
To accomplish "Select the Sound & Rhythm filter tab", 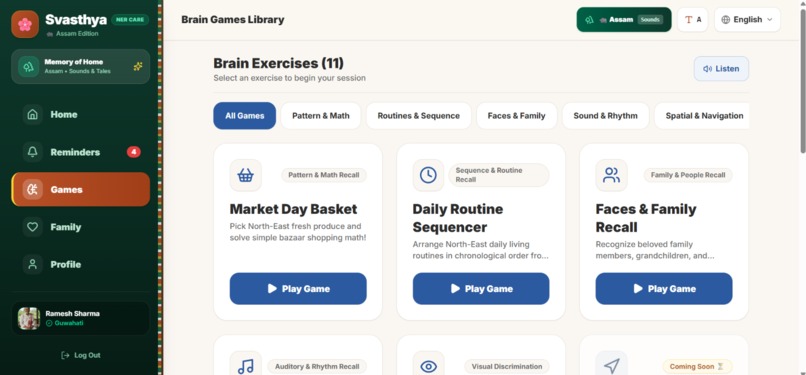I will 606,116.
